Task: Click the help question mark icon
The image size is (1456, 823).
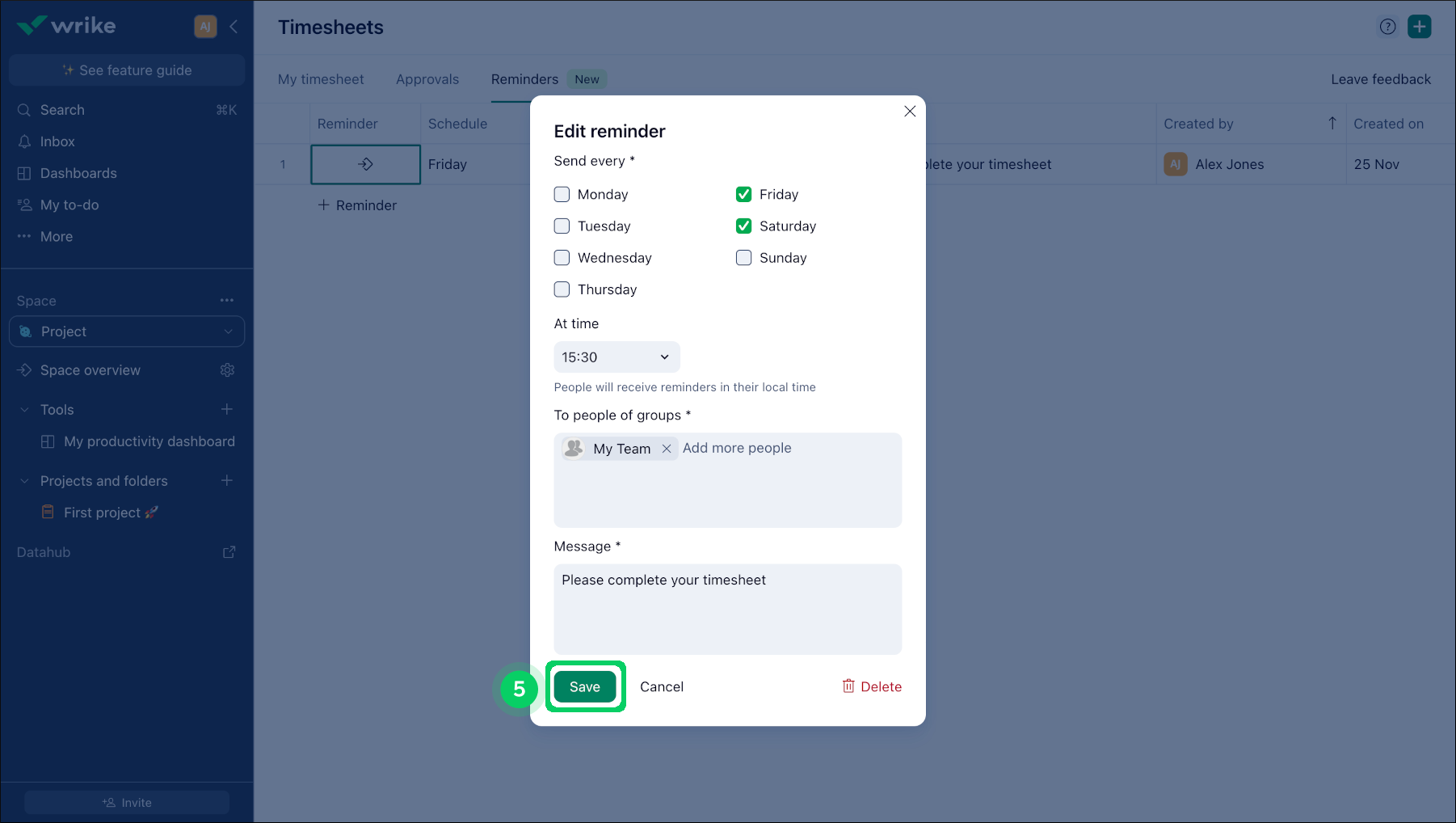Action: pos(1387,27)
